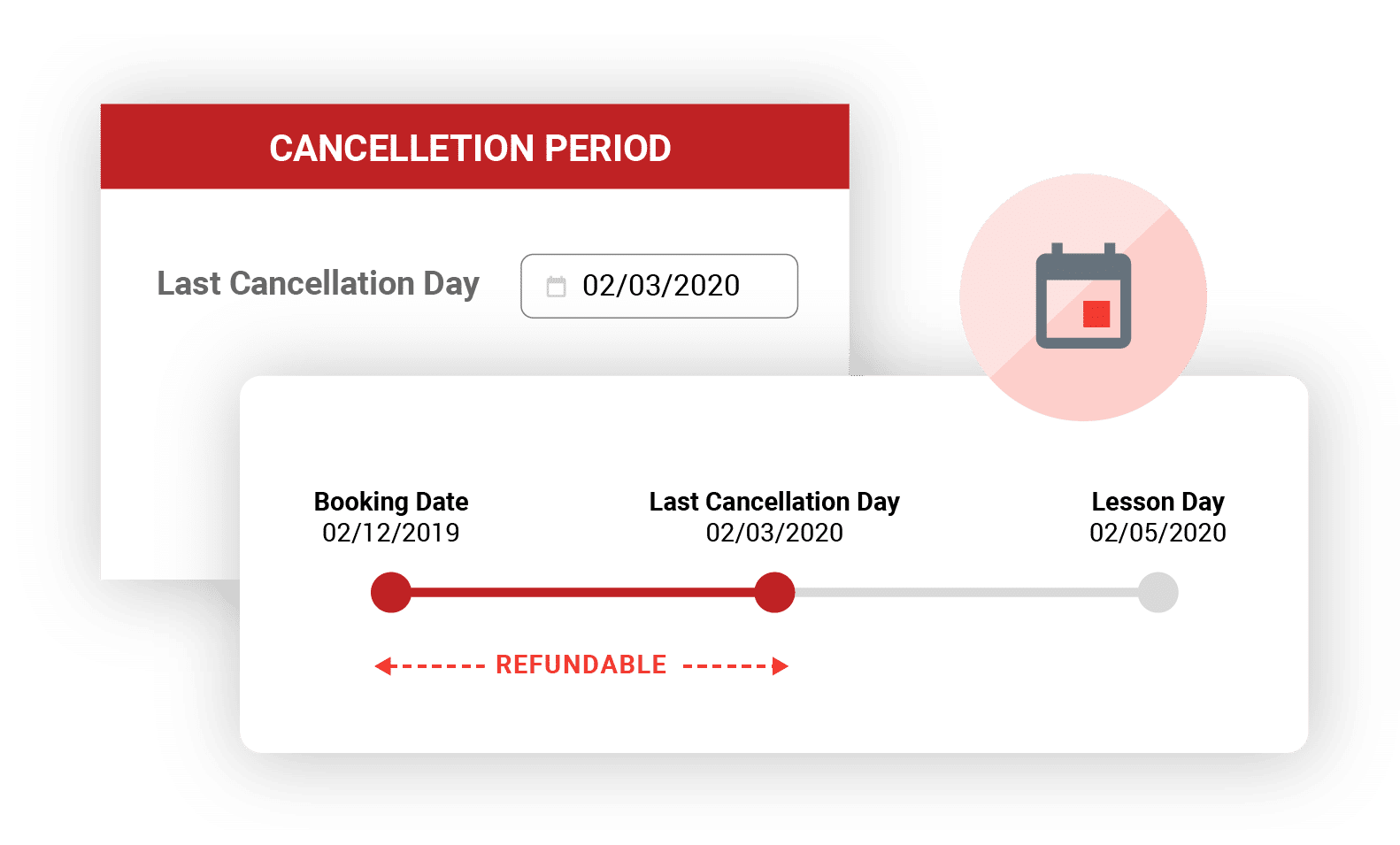Click the 02/12/2019 booking date text
This screenshot has width=1400, height=845.
391,533
